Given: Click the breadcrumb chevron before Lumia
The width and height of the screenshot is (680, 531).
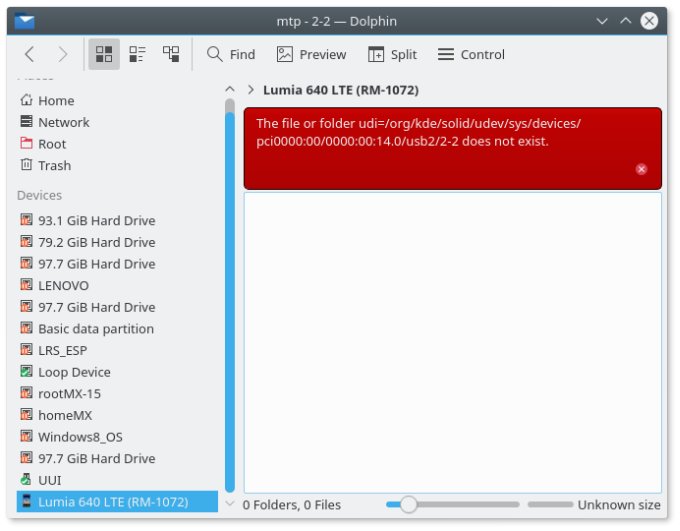Looking at the screenshot, I should coord(251,90).
